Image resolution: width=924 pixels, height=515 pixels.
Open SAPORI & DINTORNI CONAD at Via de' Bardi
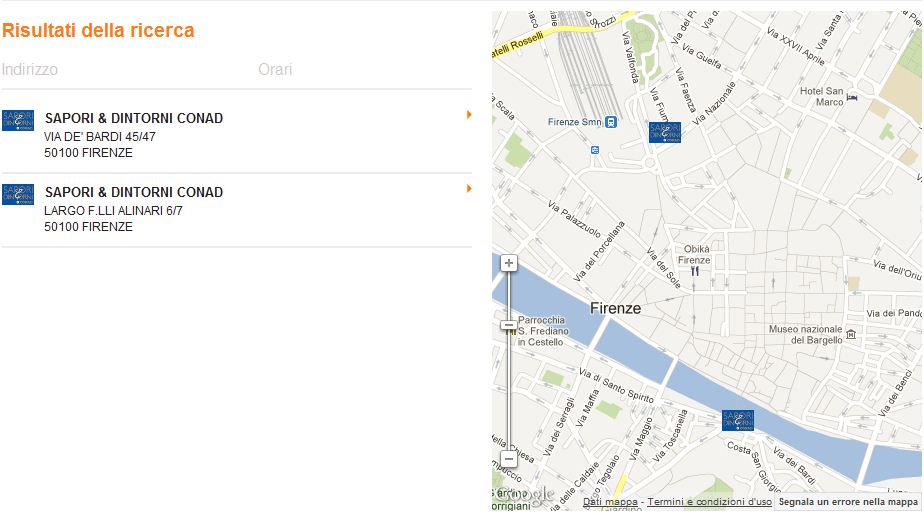(134, 118)
